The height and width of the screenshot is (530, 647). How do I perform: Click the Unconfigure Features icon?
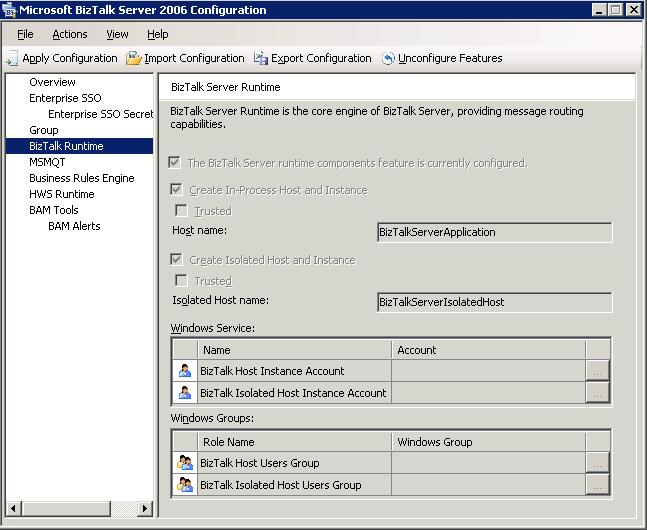[388, 59]
